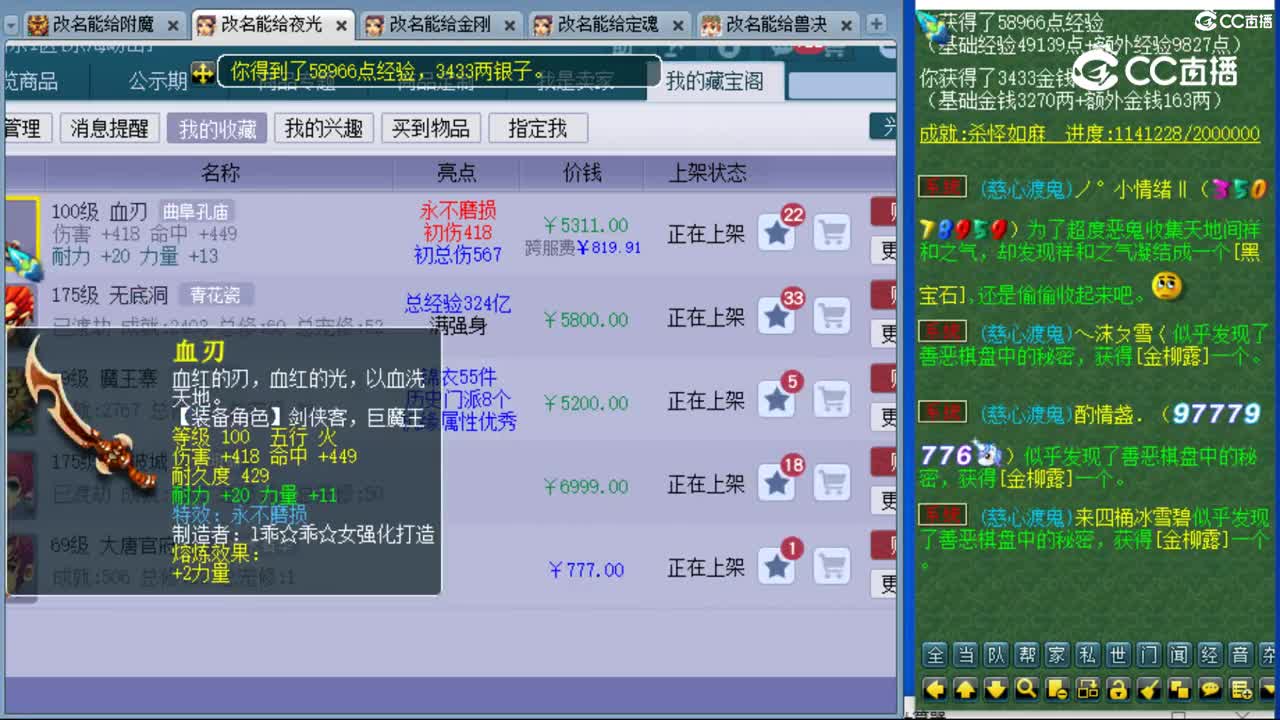Click the page-with-minus chat icon
Image resolution: width=1280 pixels, height=720 pixels.
point(1057,688)
